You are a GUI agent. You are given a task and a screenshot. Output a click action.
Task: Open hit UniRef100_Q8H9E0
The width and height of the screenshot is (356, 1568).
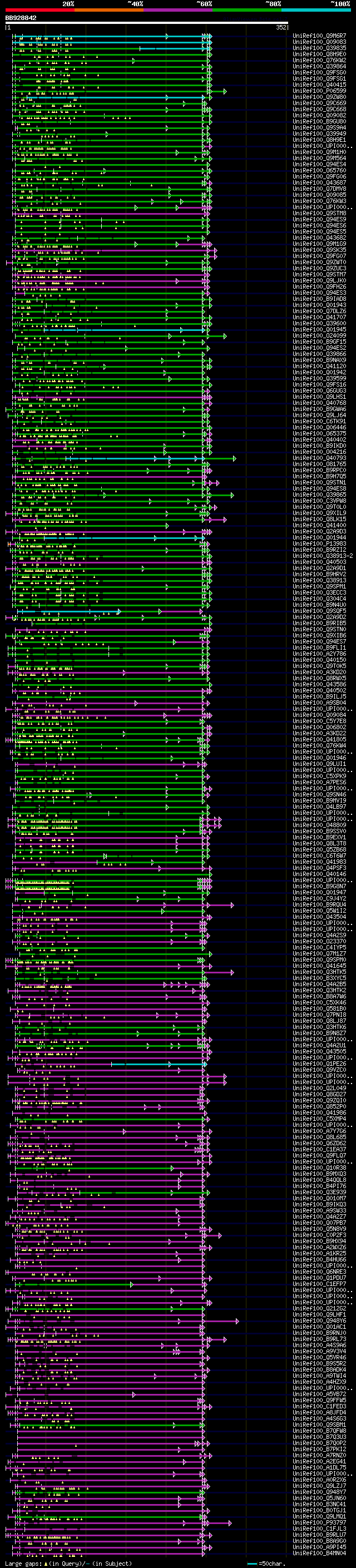[x=319, y=54]
